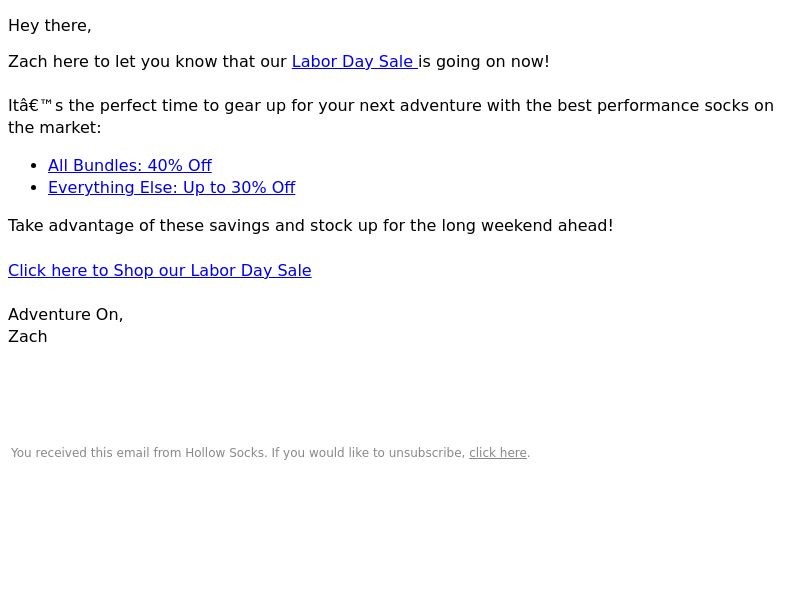Open the All Bundles: 40% Off link
Image resolution: width=800 pixels, height=600 pixels.
coord(130,166)
